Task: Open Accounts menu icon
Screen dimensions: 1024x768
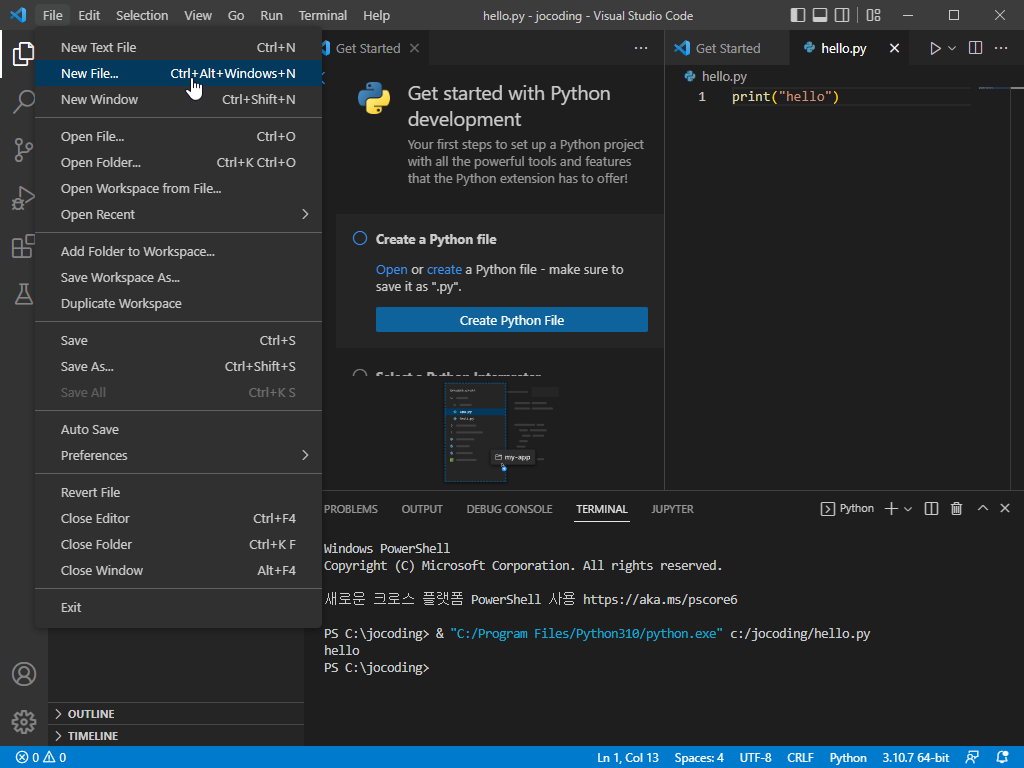Action: [x=24, y=674]
